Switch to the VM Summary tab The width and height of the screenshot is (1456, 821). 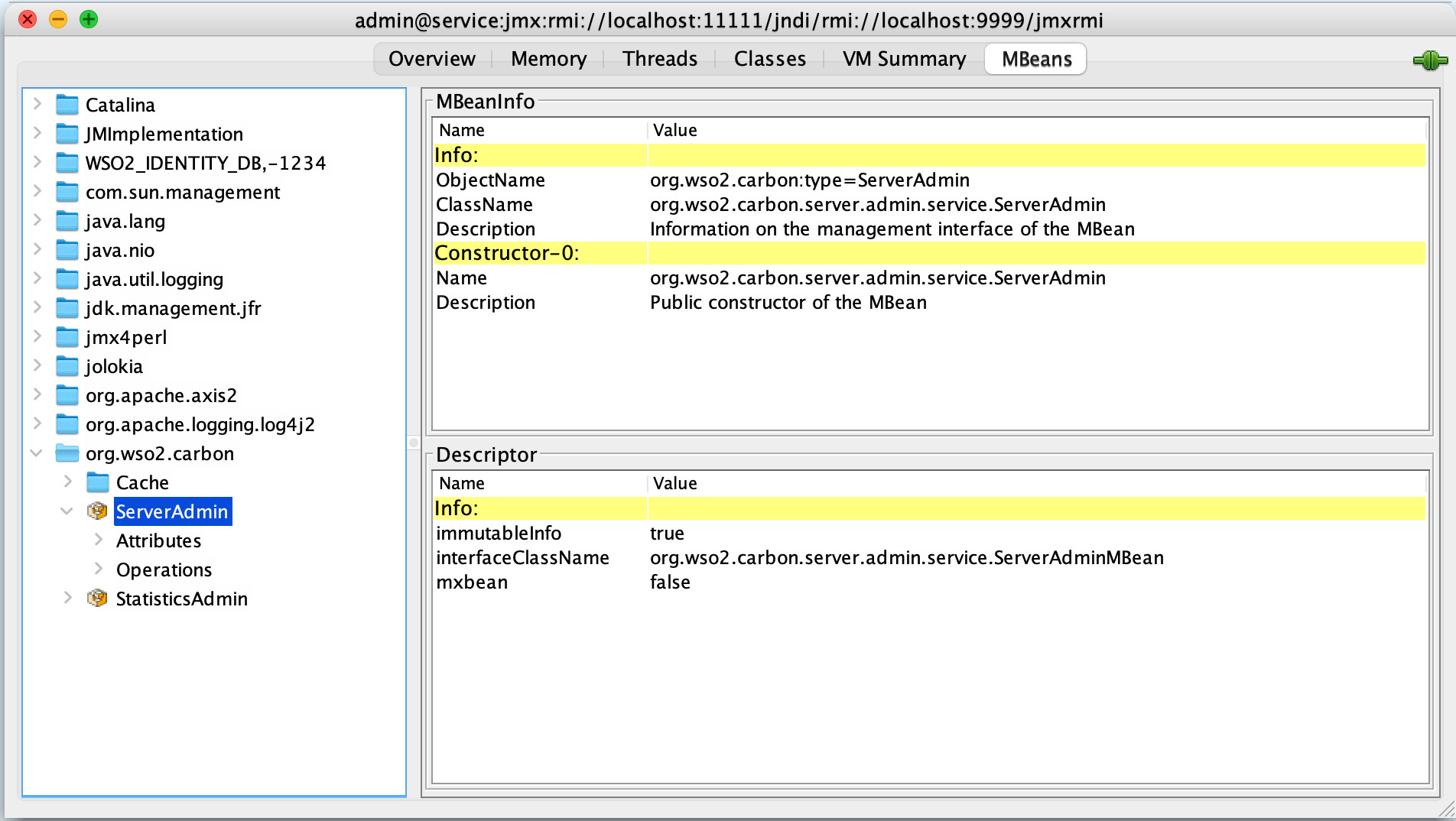[x=904, y=59]
